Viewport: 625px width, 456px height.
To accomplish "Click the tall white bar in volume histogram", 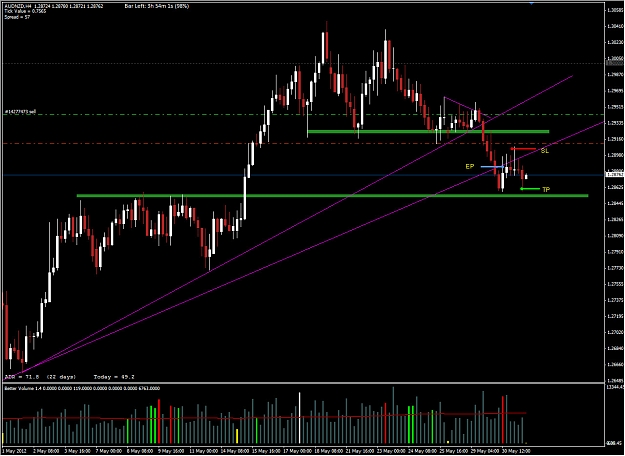I will [x=300, y=418].
